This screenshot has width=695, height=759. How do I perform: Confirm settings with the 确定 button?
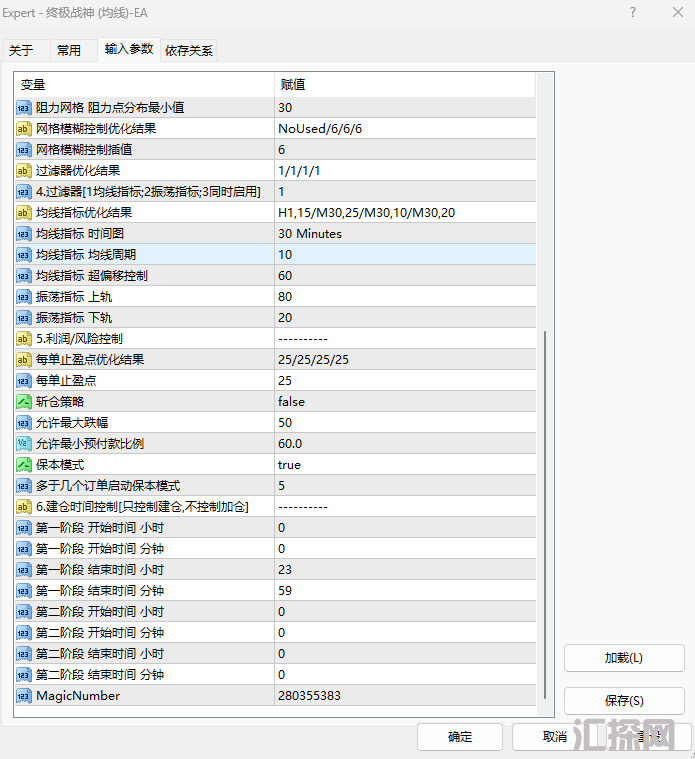pos(460,737)
